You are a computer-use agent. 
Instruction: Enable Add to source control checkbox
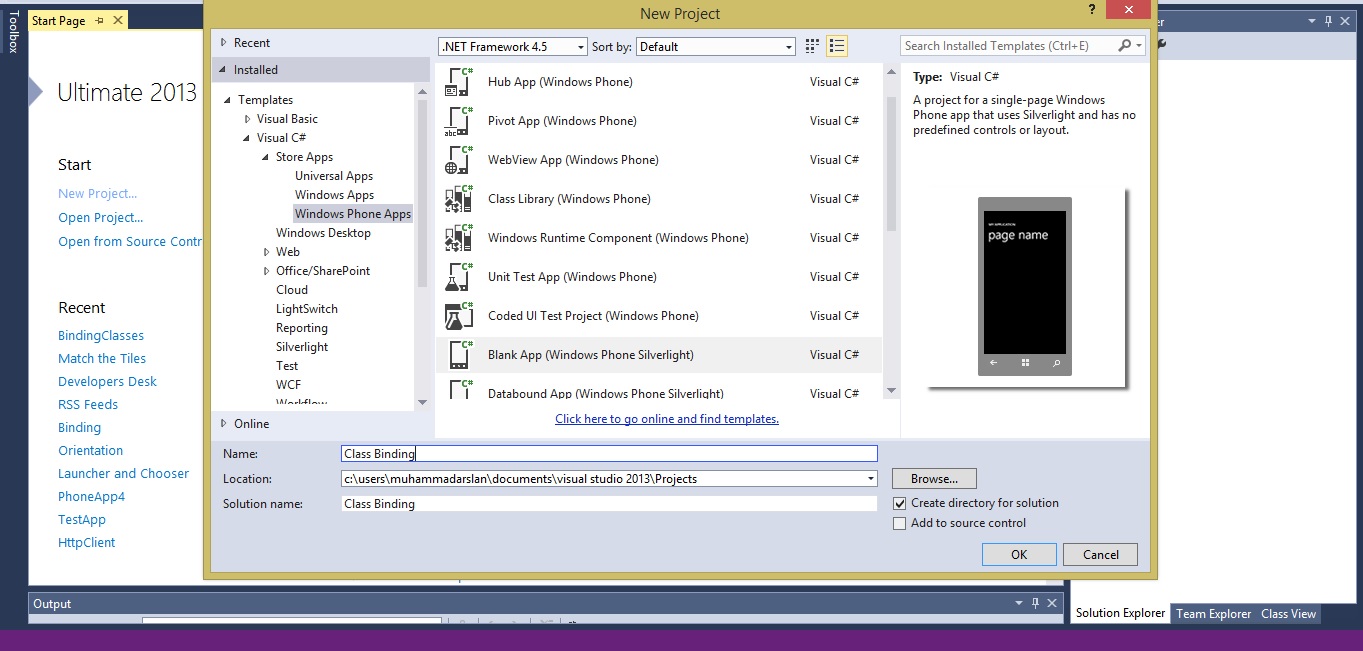tap(899, 523)
